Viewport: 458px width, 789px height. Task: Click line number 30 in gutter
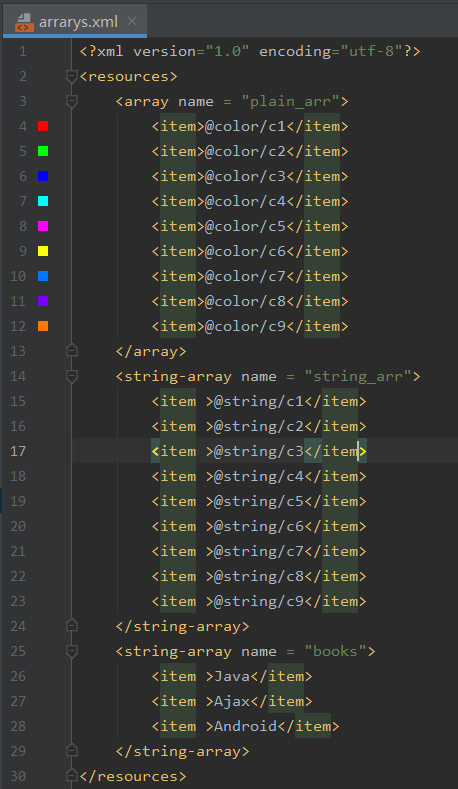click(x=18, y=776)
